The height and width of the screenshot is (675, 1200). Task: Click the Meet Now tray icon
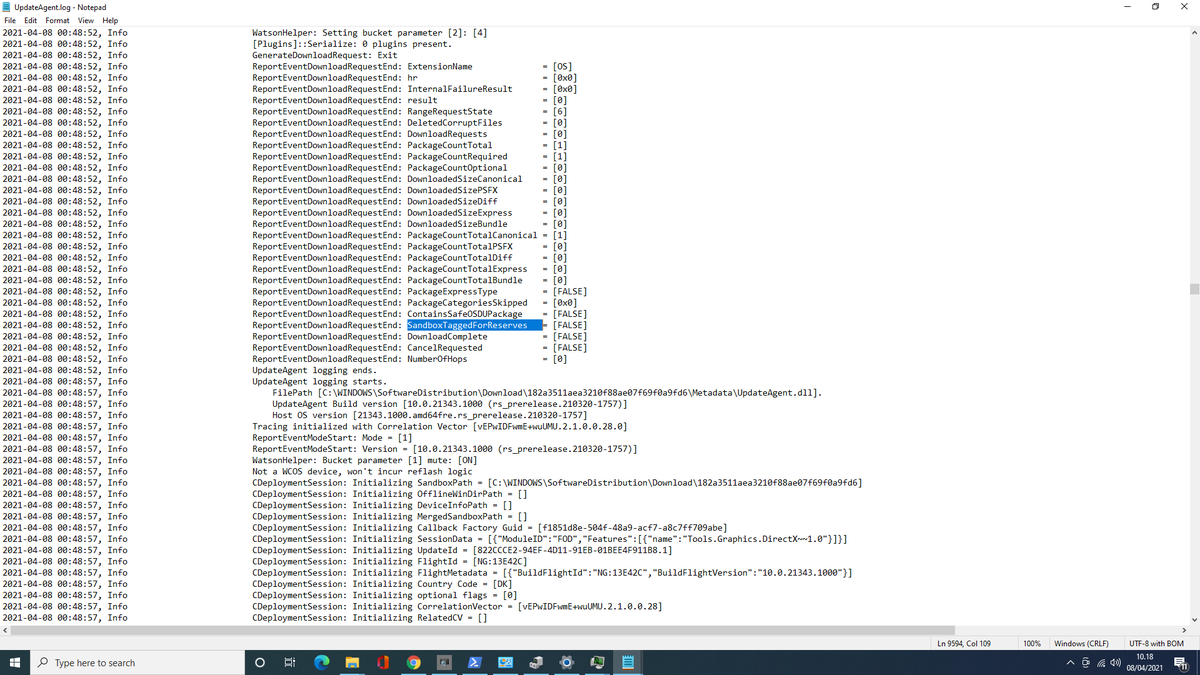tap(1086, 663)
